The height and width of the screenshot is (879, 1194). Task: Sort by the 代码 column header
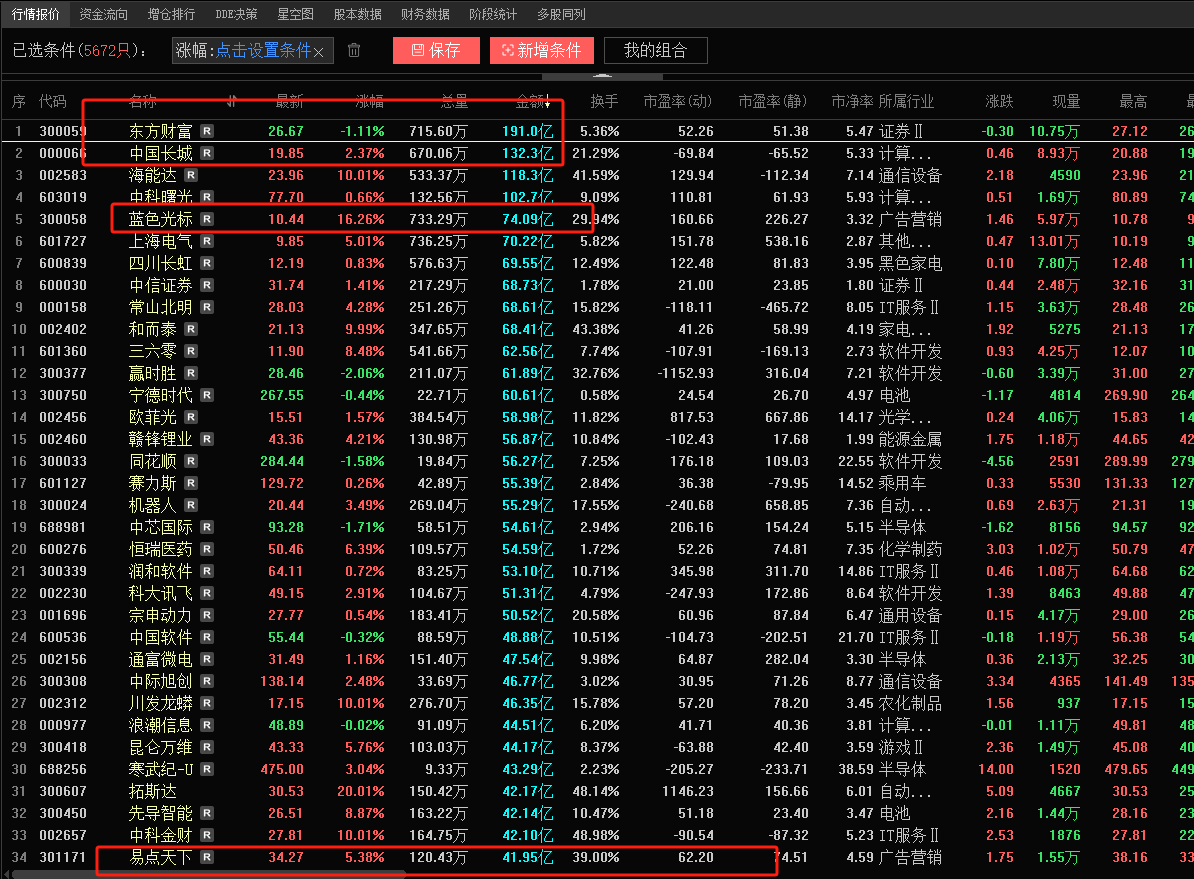coord(53,101)
